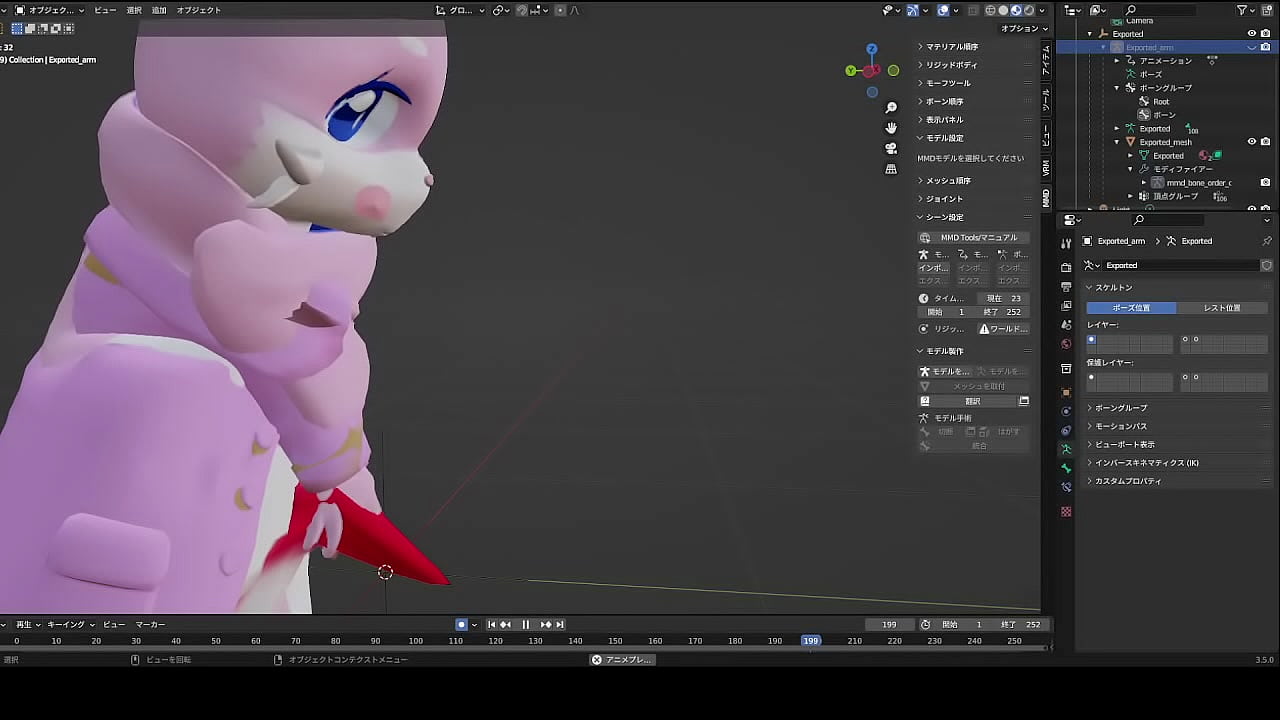The width and height of the screenshot is (1280, 720).
Task: Click the timeline 終了 252 frame field
Action: [x=1022, y=624]
